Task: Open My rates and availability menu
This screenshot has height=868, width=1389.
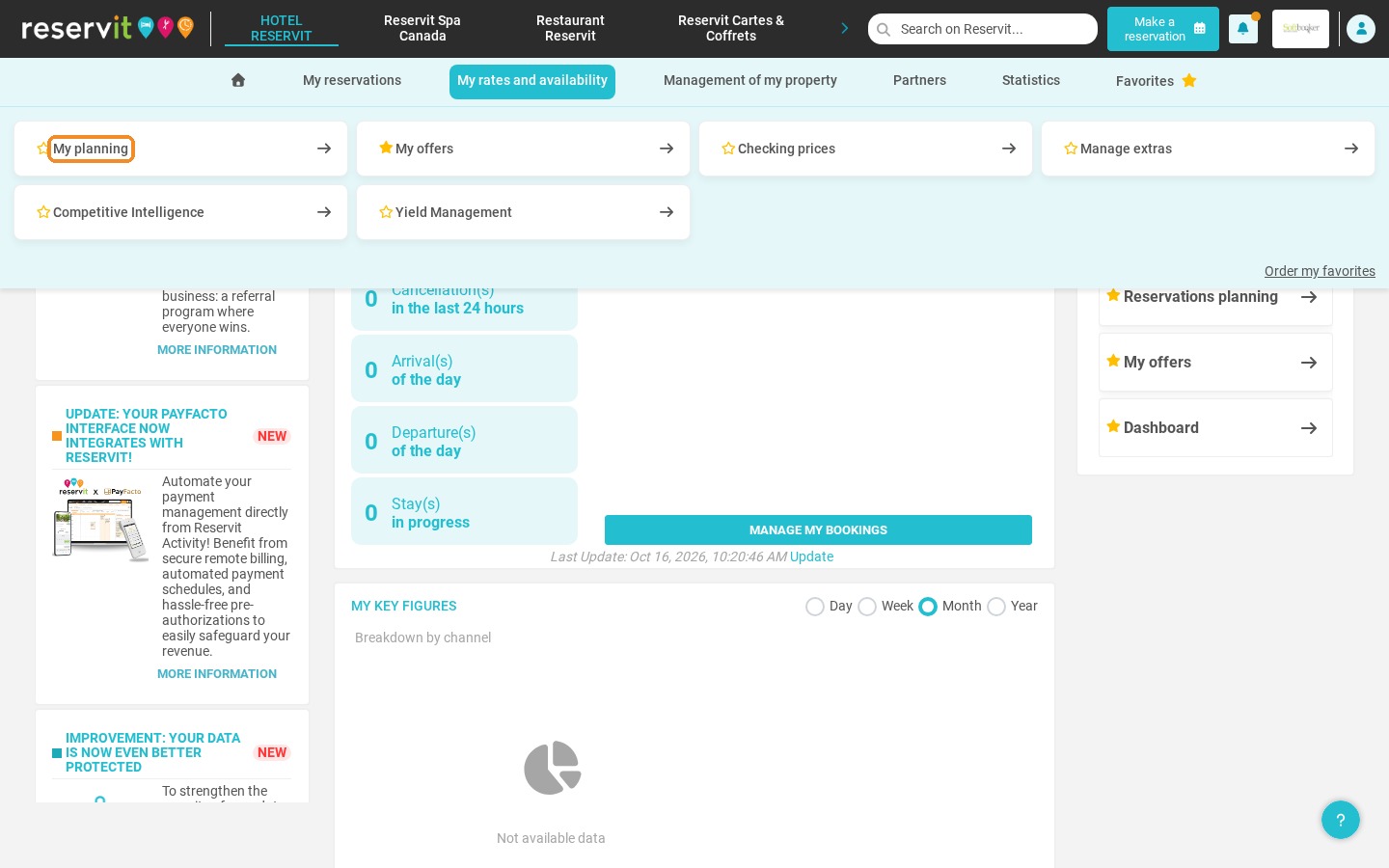Action: [532, 81]
